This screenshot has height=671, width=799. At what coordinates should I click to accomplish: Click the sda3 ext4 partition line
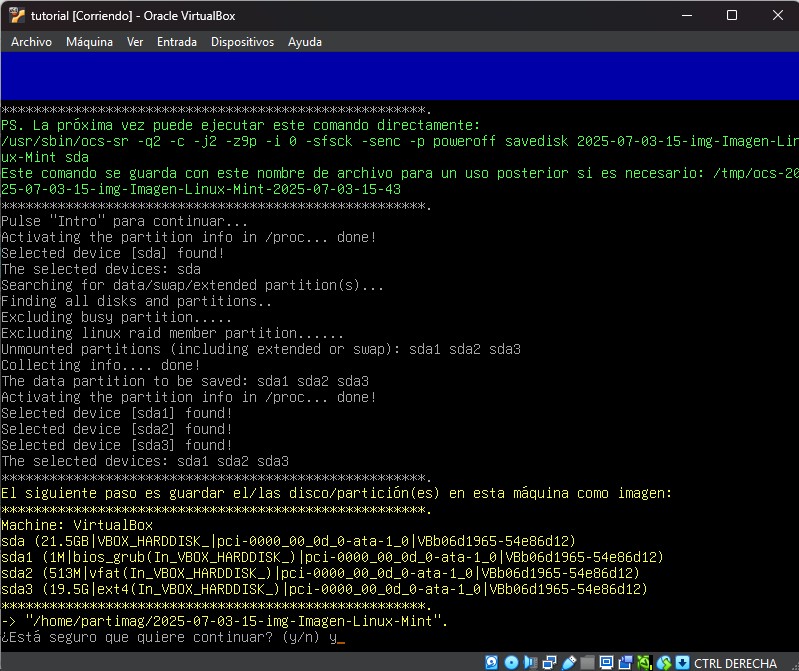(x=324, y=589)
